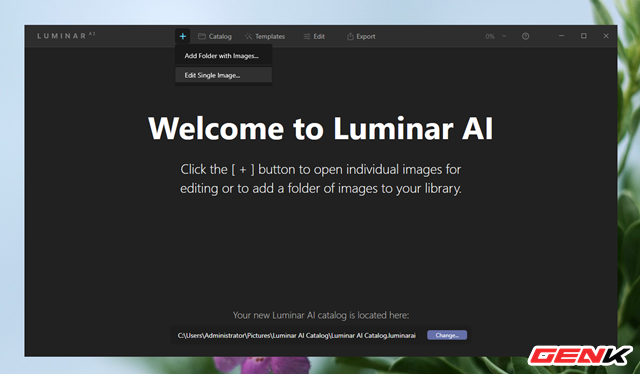Click the blue plus add-images button

pyautogui.click(x=182, y=36)
